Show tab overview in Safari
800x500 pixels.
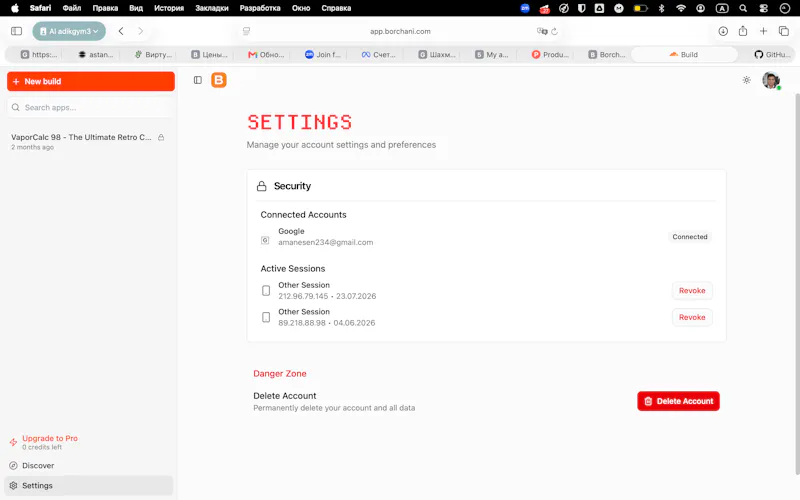[x=784, y=31]
